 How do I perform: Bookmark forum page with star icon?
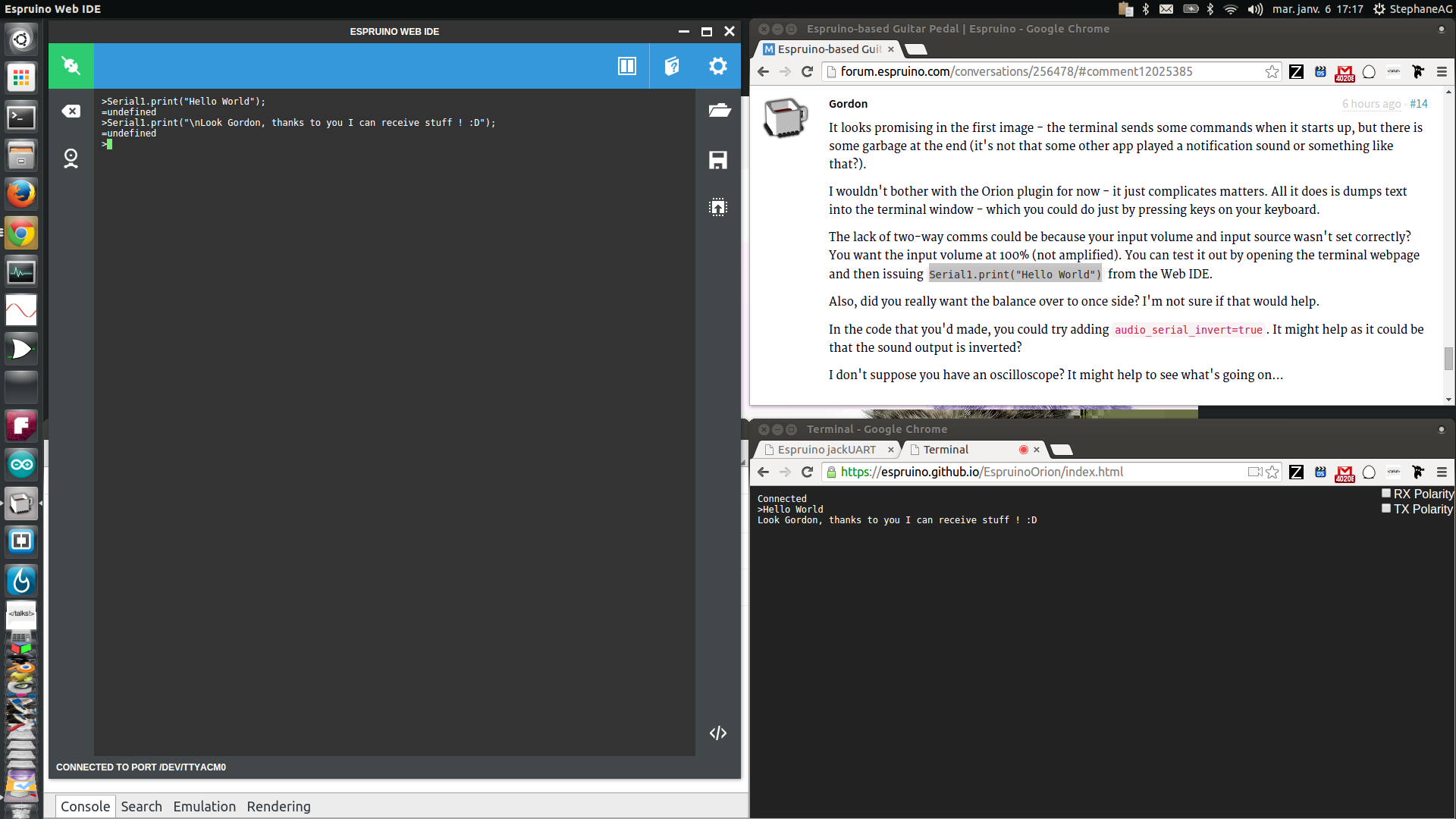coord(1272,71)
